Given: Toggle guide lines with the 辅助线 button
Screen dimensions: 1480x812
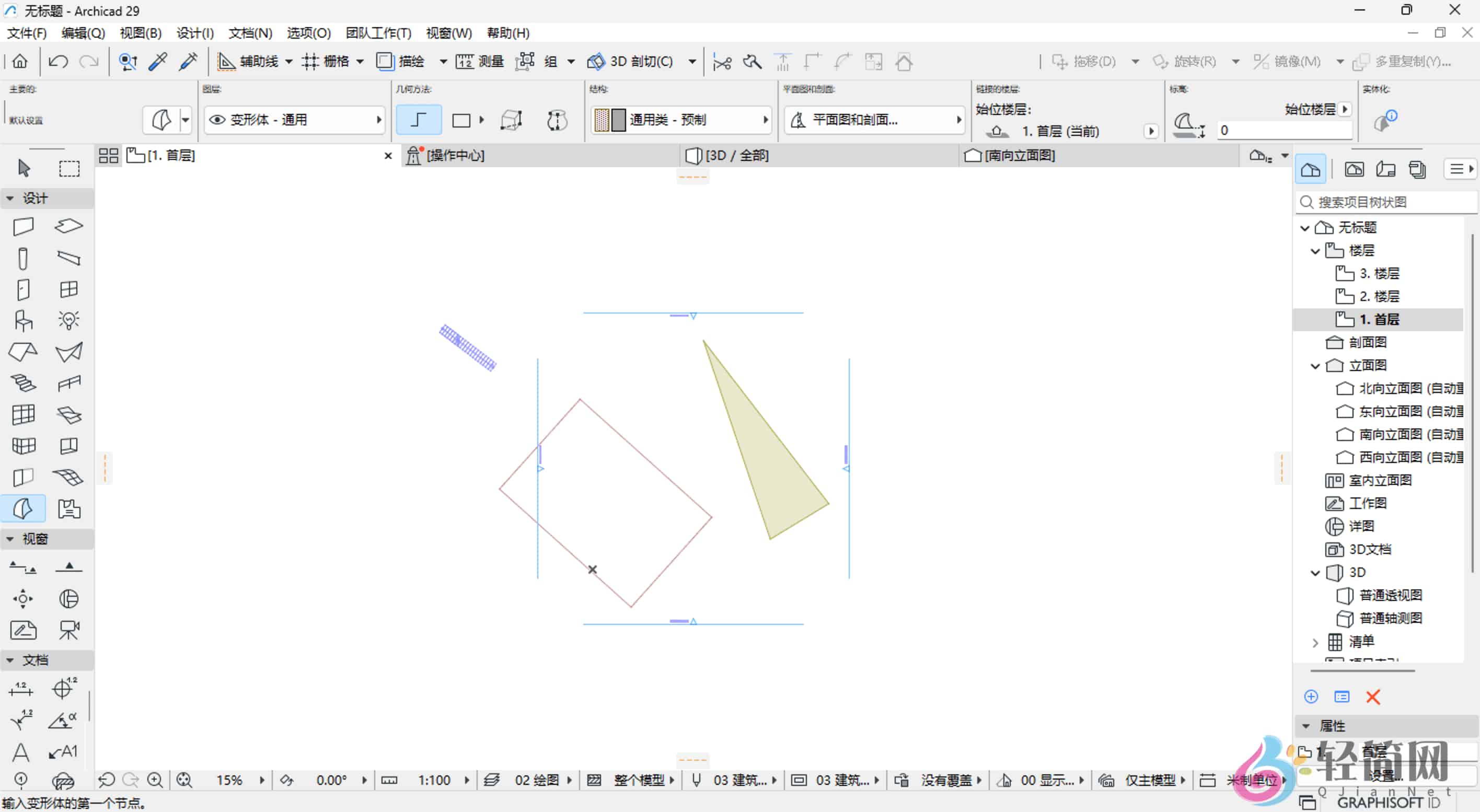Looking at the screenshot, I should click(252, 62).
